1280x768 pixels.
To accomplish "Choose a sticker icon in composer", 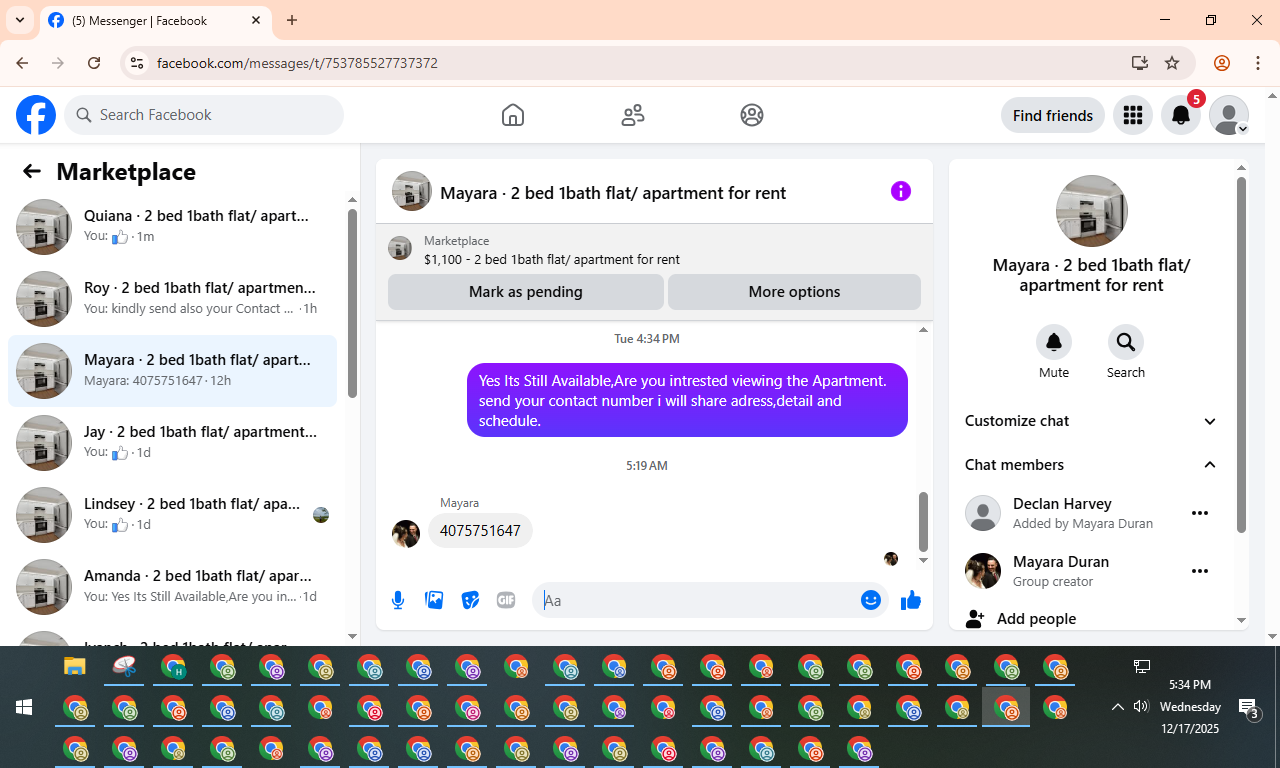I will tap(470, 600).
